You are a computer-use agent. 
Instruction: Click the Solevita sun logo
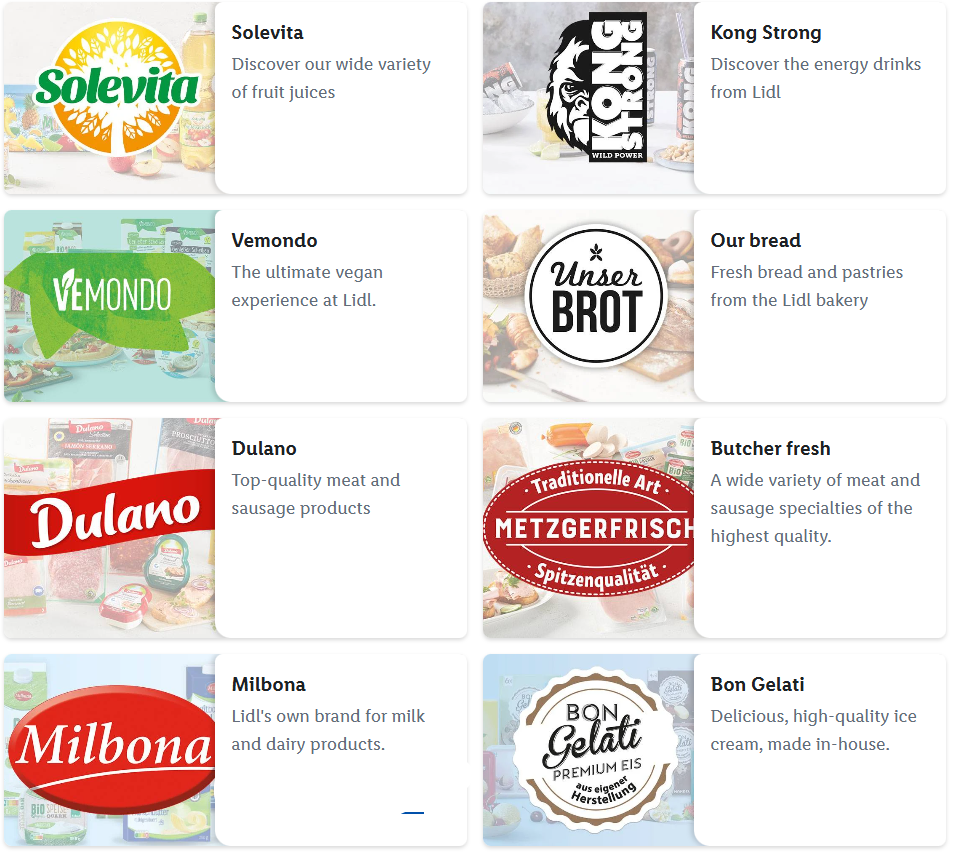pyautogui.click(x=117, y=88)
